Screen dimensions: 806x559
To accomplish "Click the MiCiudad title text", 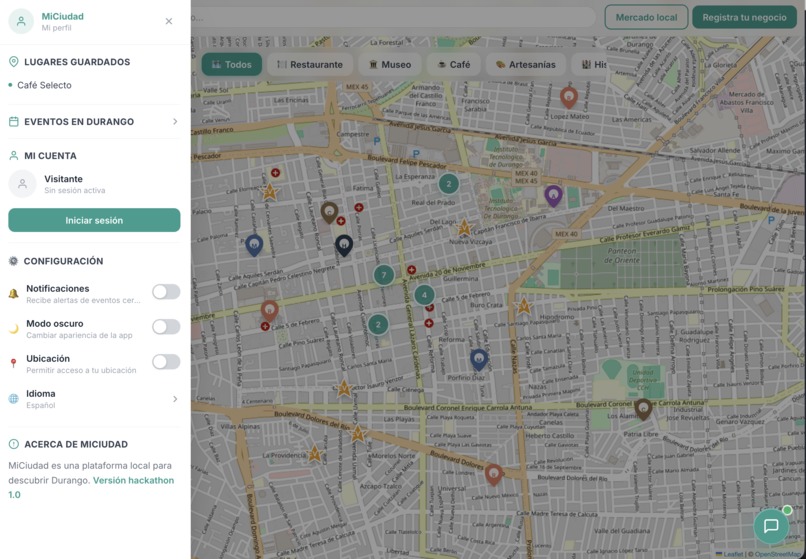I will tap(62, 16).
